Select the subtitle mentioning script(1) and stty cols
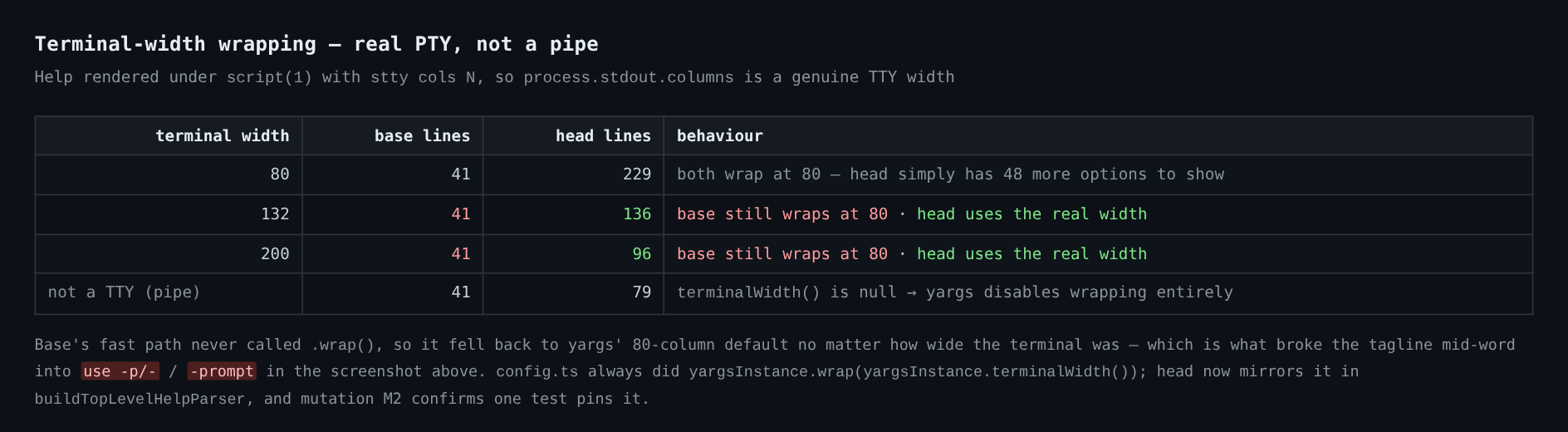1568x432 pixels. click(x=494, y=77)
